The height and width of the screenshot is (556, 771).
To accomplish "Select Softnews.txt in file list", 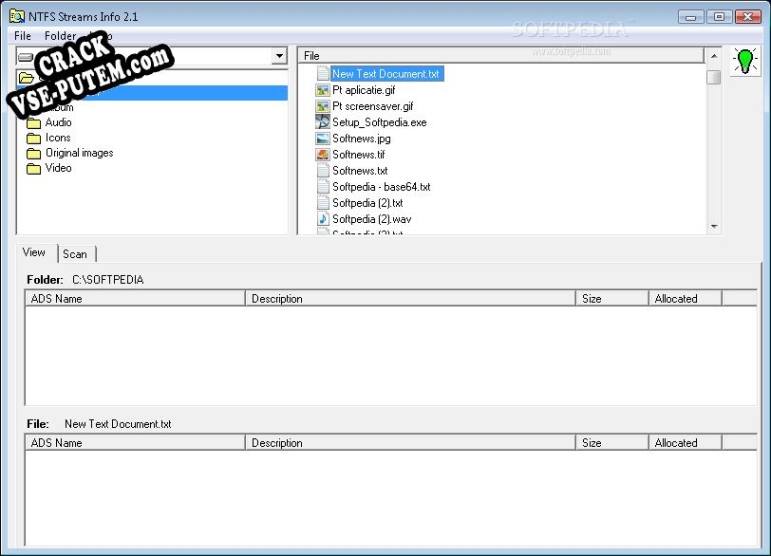I will pyautogui.click(x=360, y=171).
